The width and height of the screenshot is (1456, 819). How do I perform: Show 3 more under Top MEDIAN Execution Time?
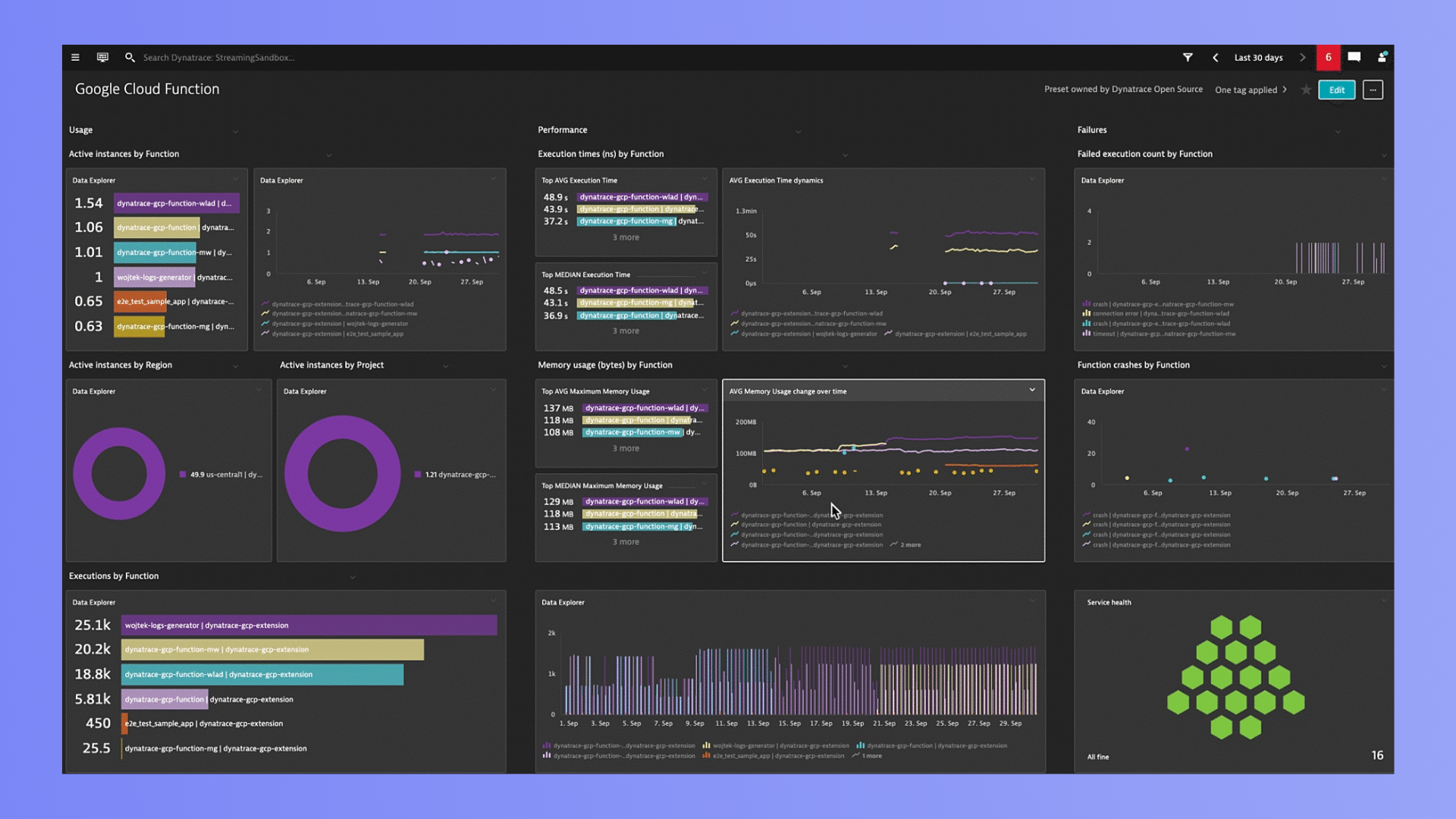(x=626, y=331)
